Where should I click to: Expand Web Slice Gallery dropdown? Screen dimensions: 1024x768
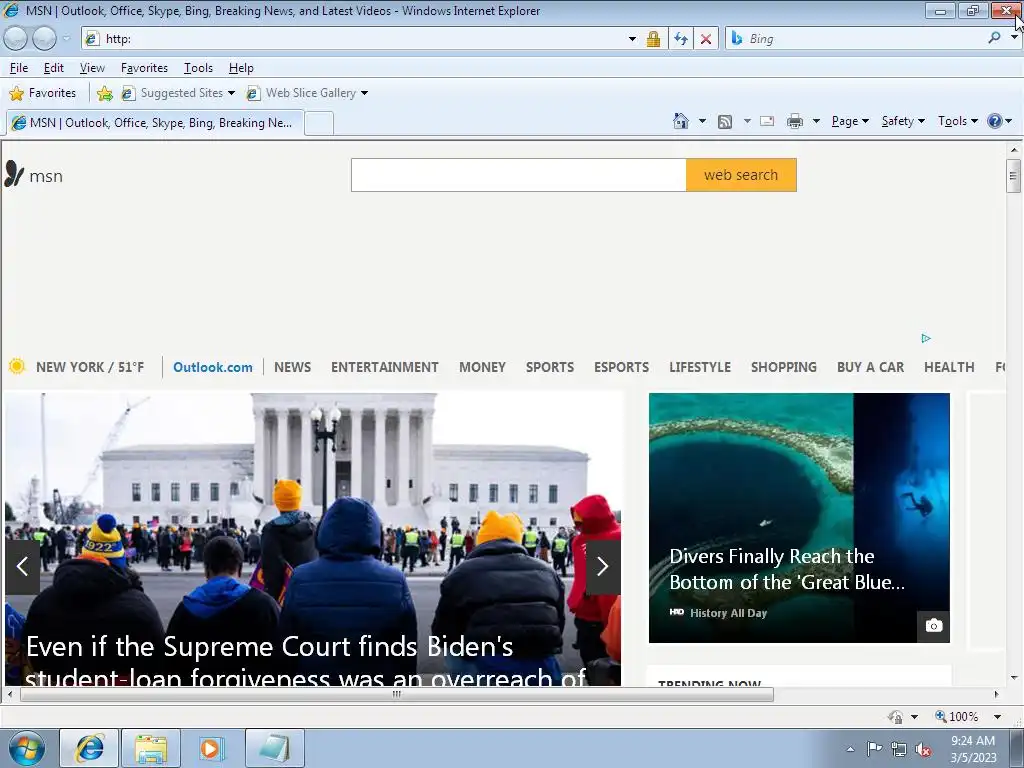[364, 93]
